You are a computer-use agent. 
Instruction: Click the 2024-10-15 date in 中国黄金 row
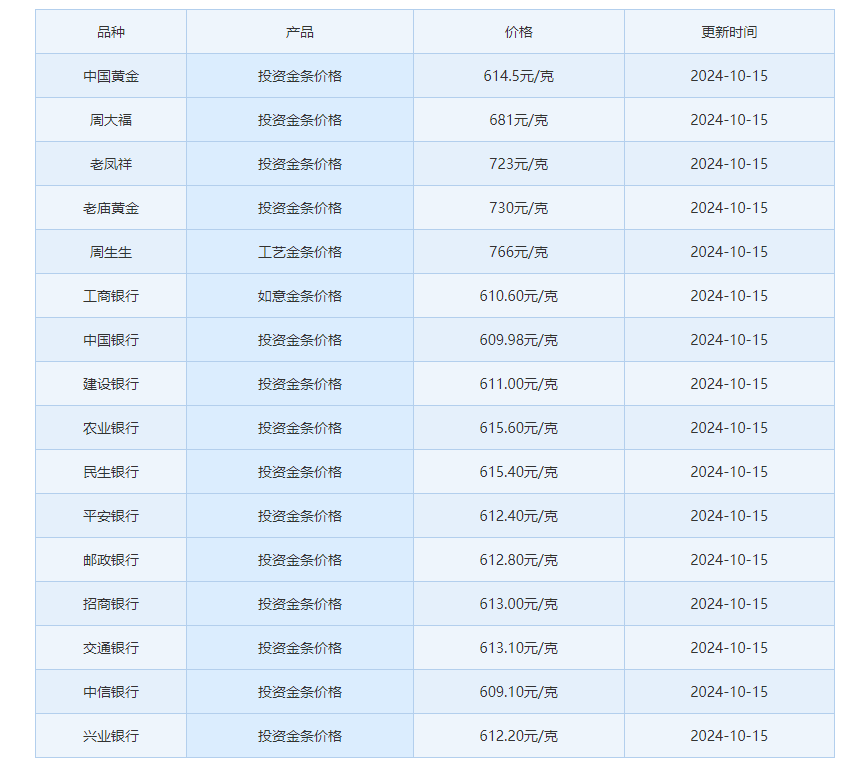(729, 76)
